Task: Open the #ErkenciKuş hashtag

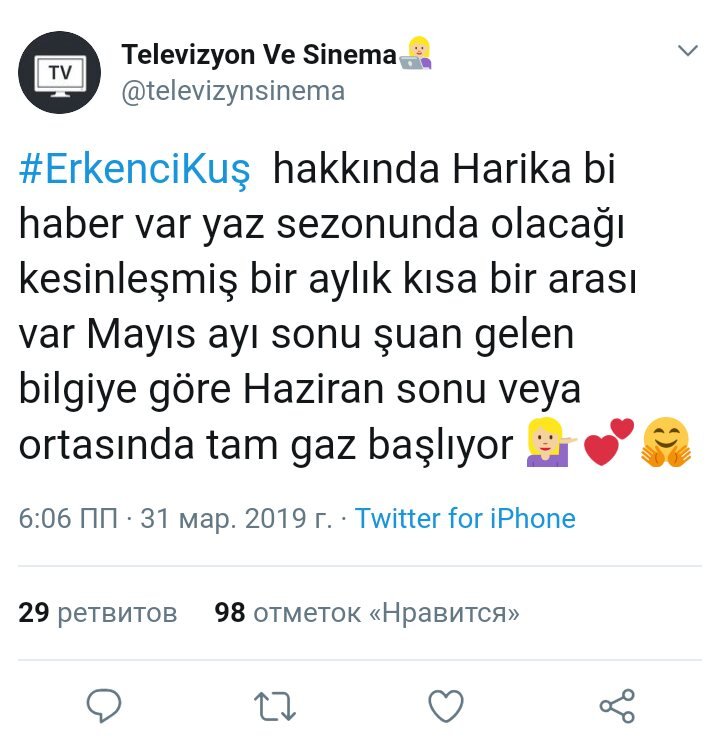Action: pyautogui.click(x=135, y=170)
